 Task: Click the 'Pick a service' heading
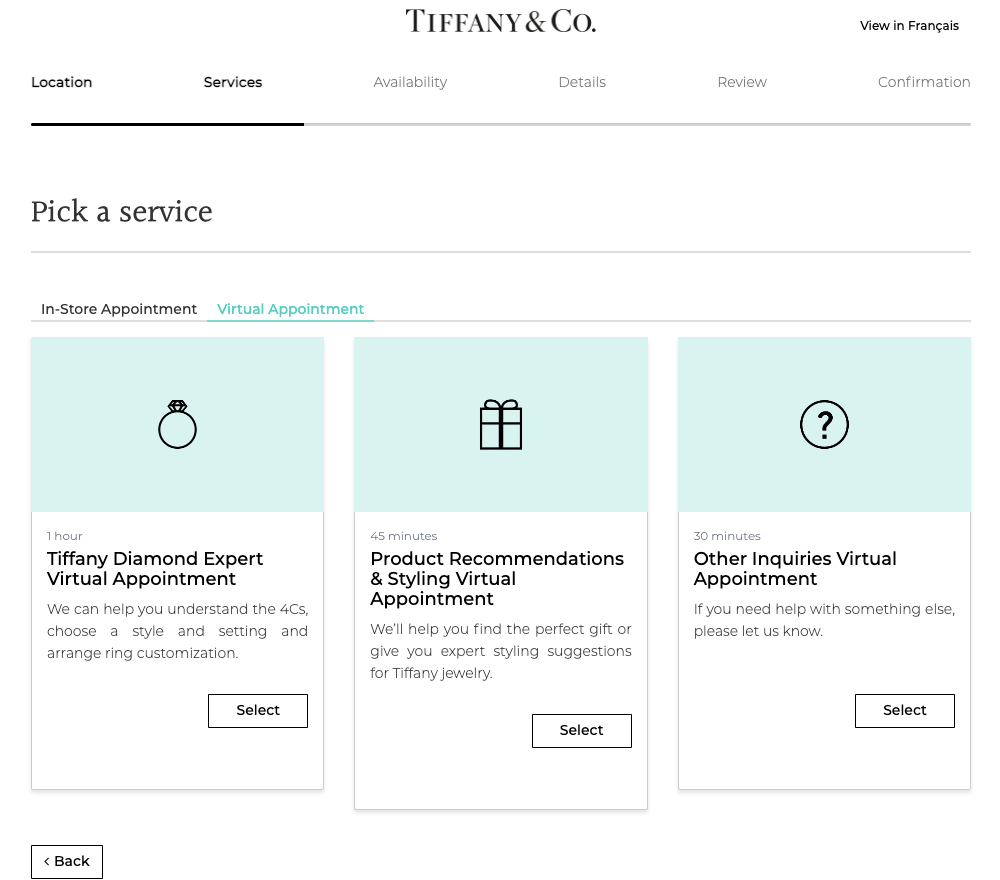point(122,211)
